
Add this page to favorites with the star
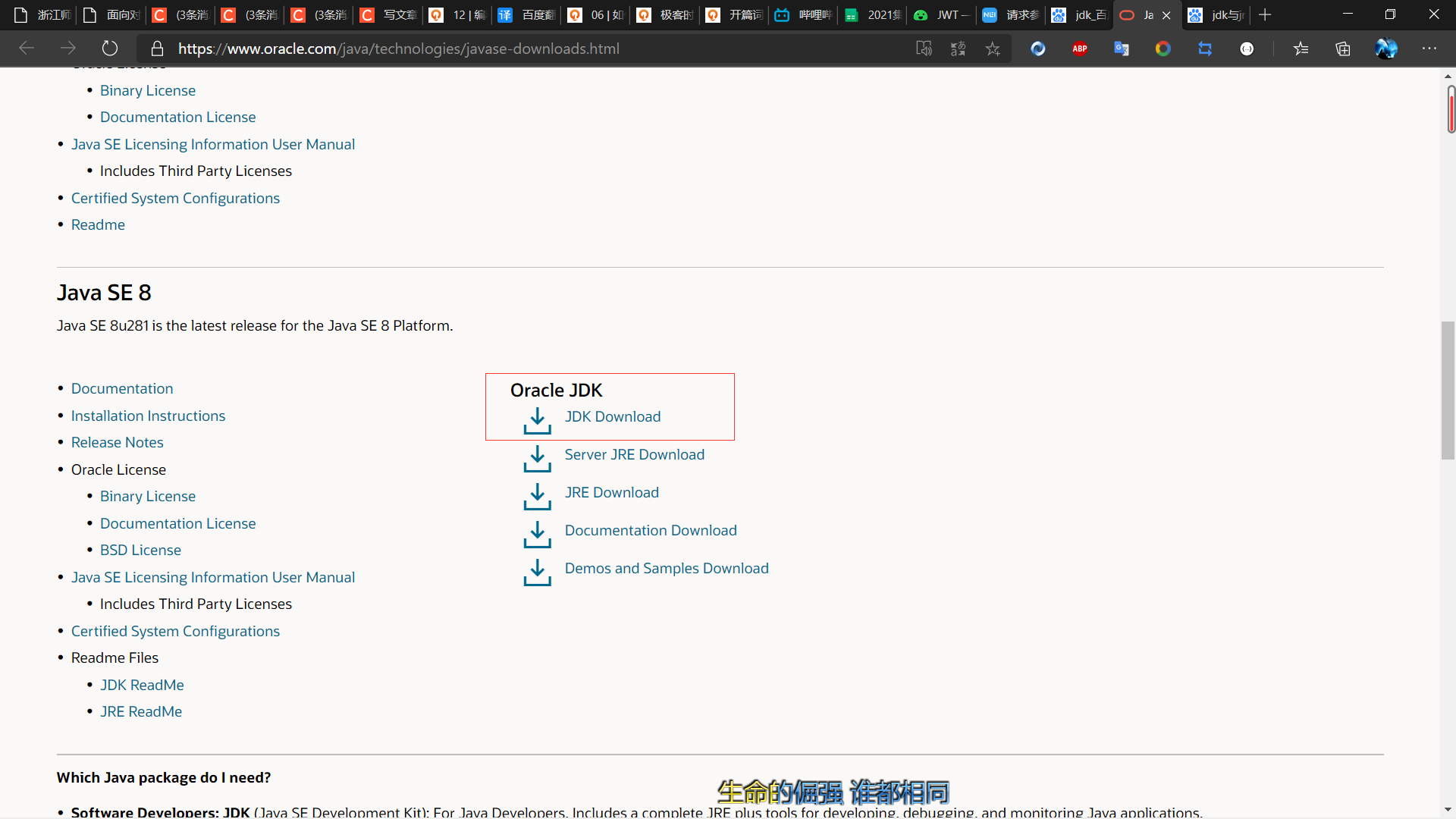pyautogui.click(x=993, y=49)
